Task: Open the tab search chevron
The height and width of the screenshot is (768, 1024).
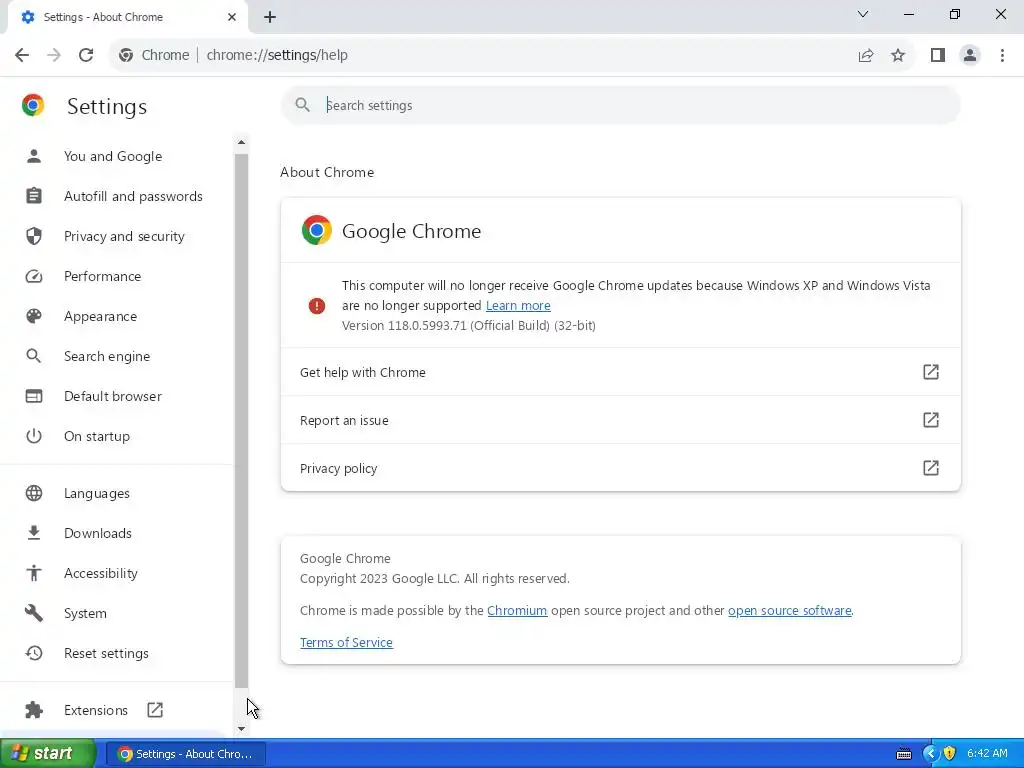Action: (x=863, y=14)
